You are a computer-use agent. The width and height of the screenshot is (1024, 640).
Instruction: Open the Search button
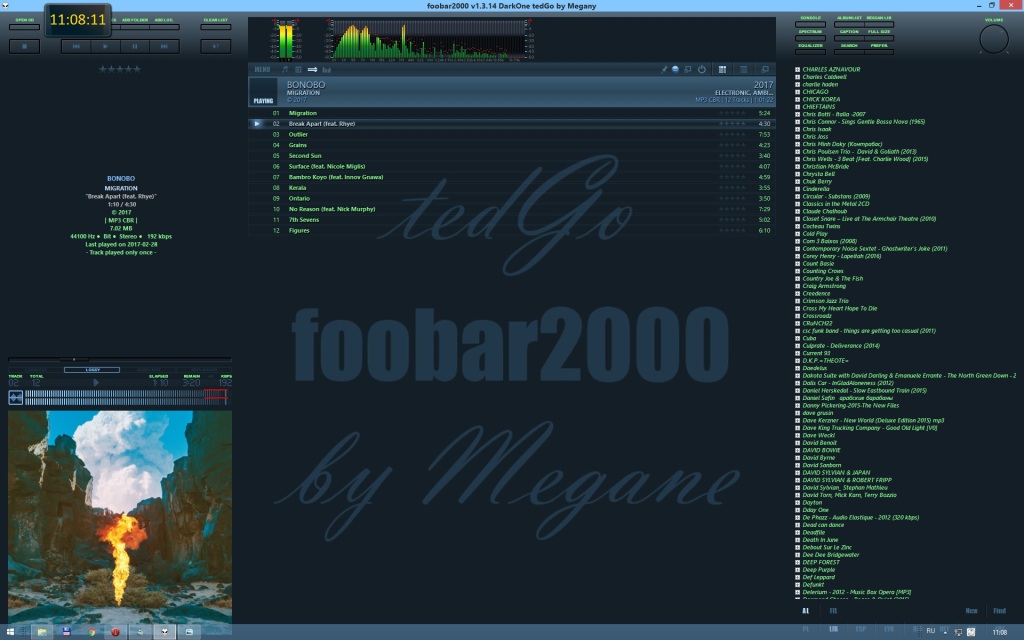(849, 50)
